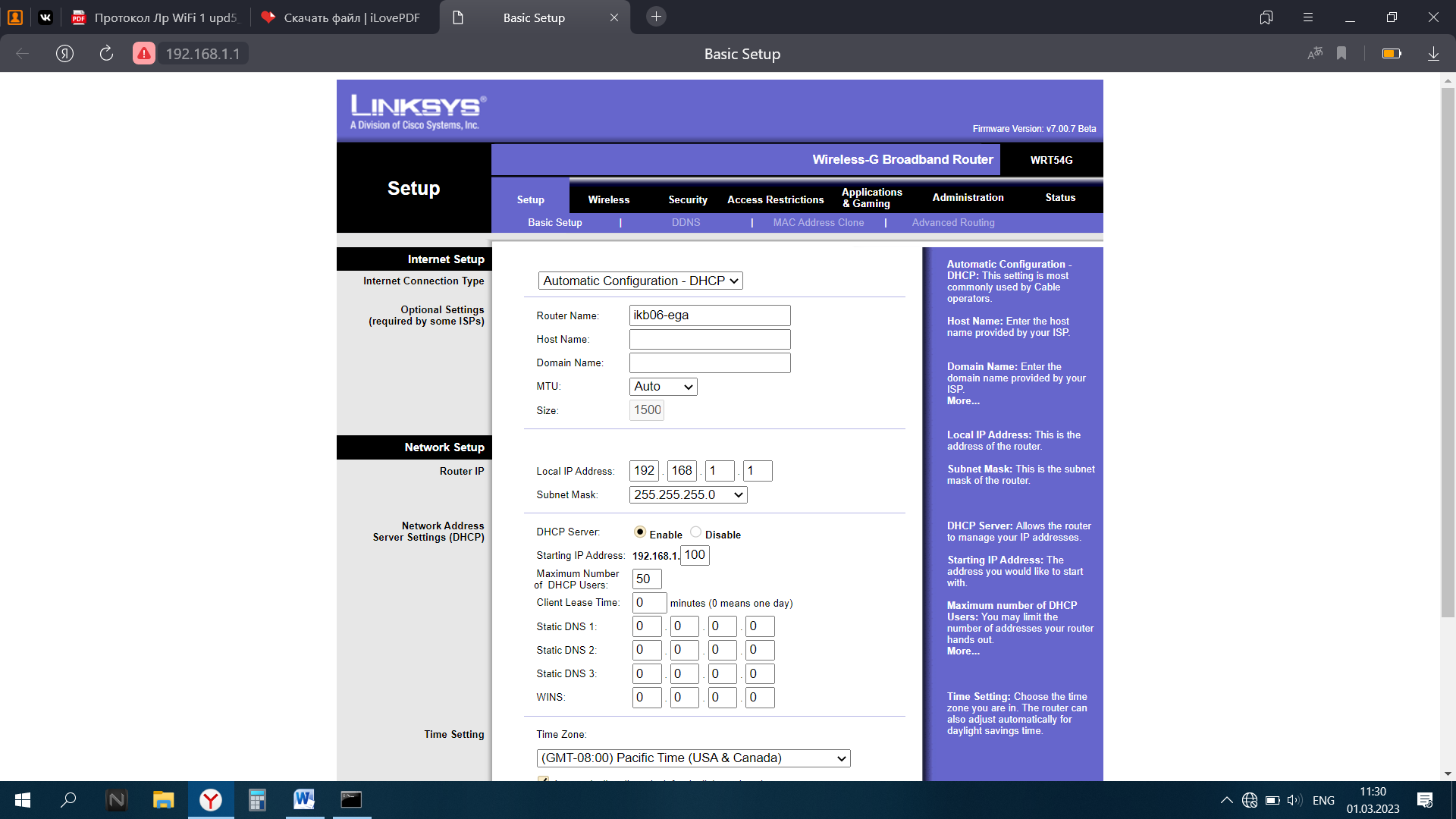This screenshot has height=819, width=1456.
Task: Open Applications & Gaming tab
Action: (872, 198)
